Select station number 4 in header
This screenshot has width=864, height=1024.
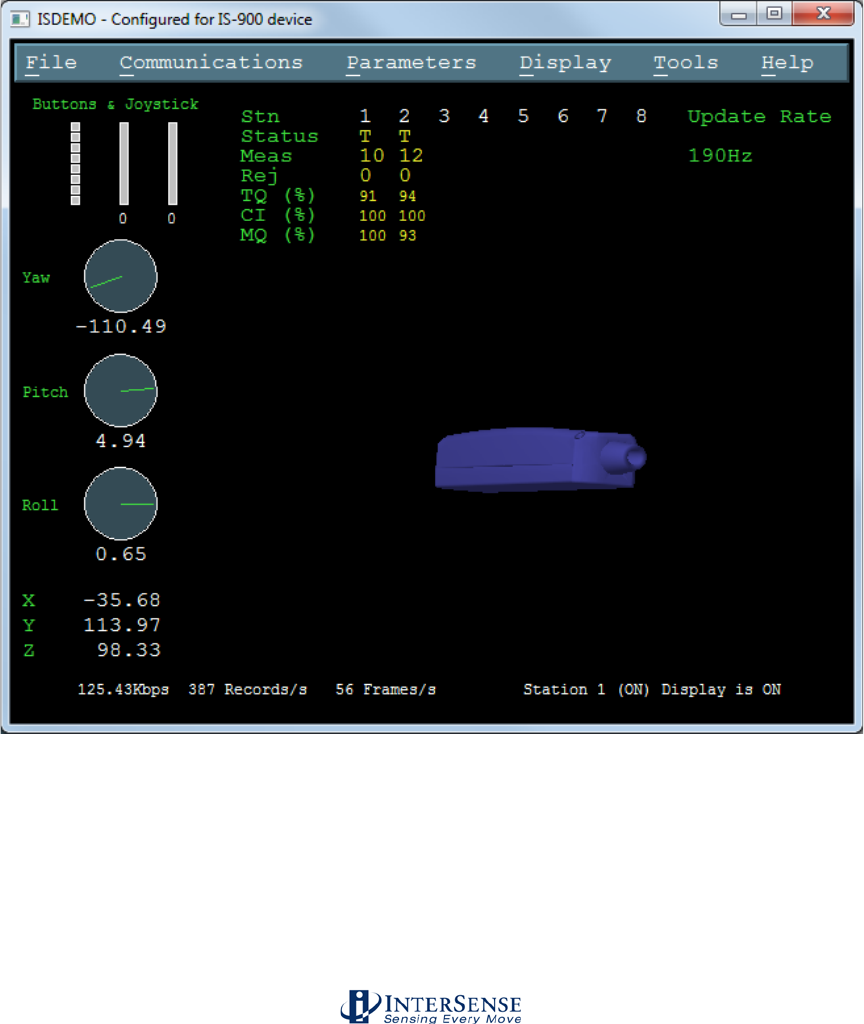pyautogui.click(x=483, y=116)
